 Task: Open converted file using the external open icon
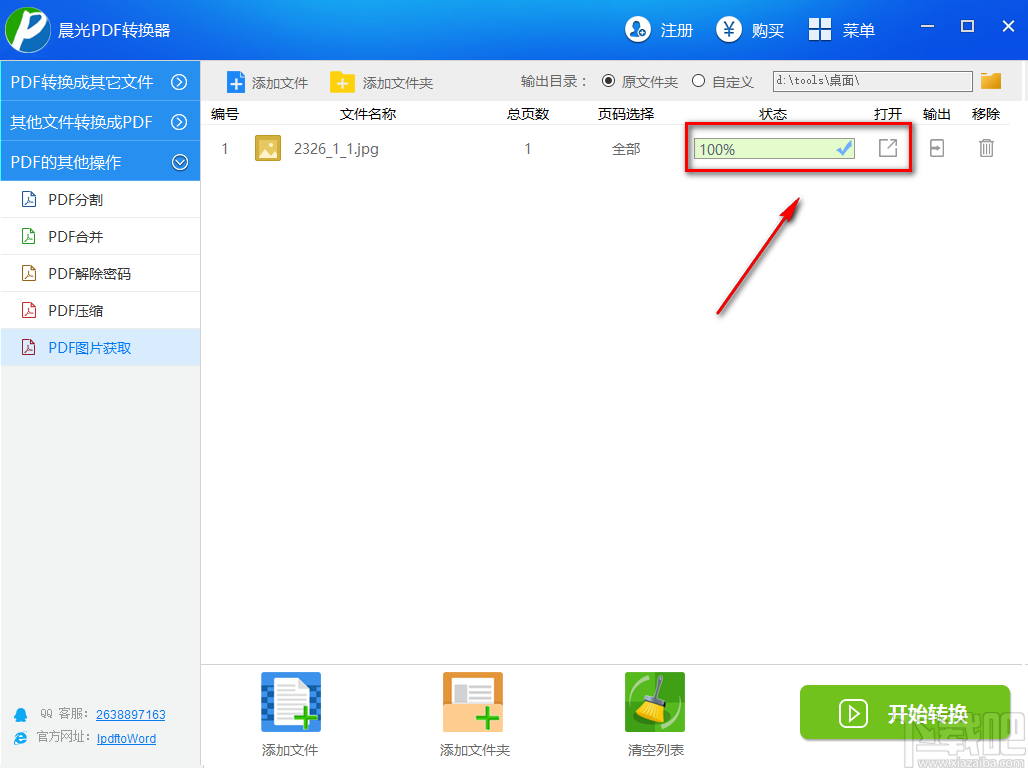click(887, 148)
